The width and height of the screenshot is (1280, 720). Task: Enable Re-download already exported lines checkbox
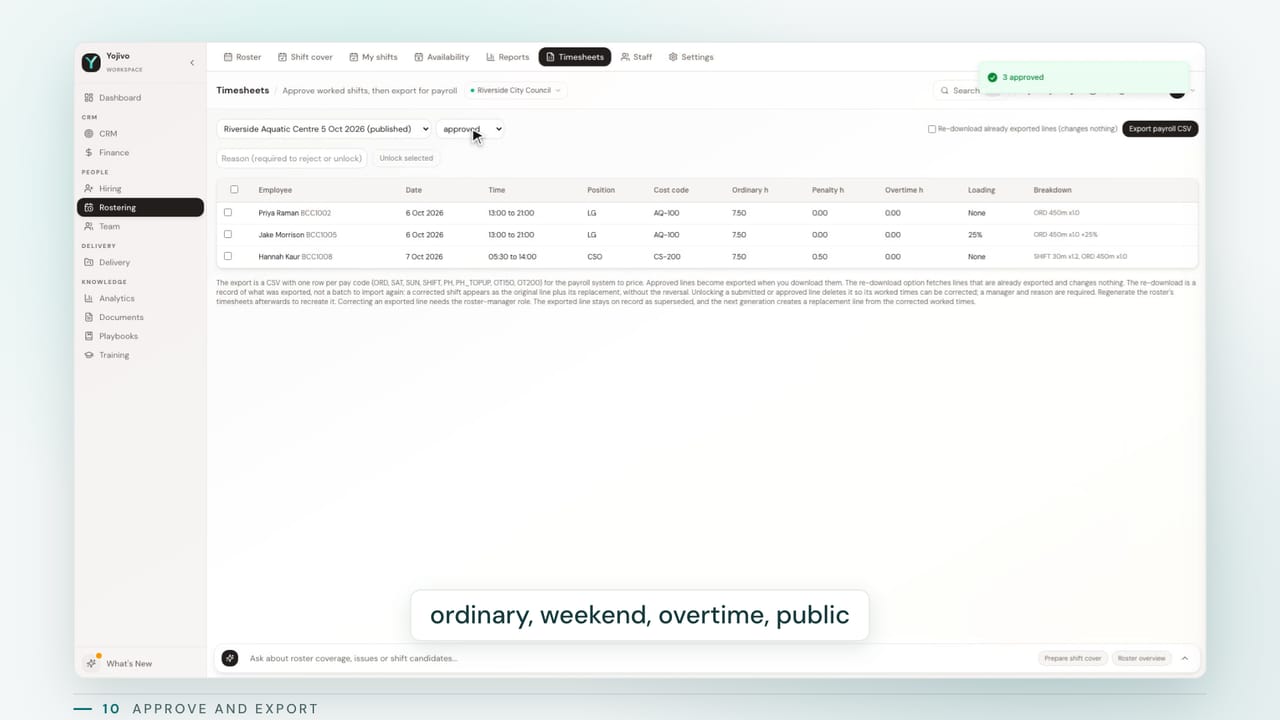coord(932,129)
